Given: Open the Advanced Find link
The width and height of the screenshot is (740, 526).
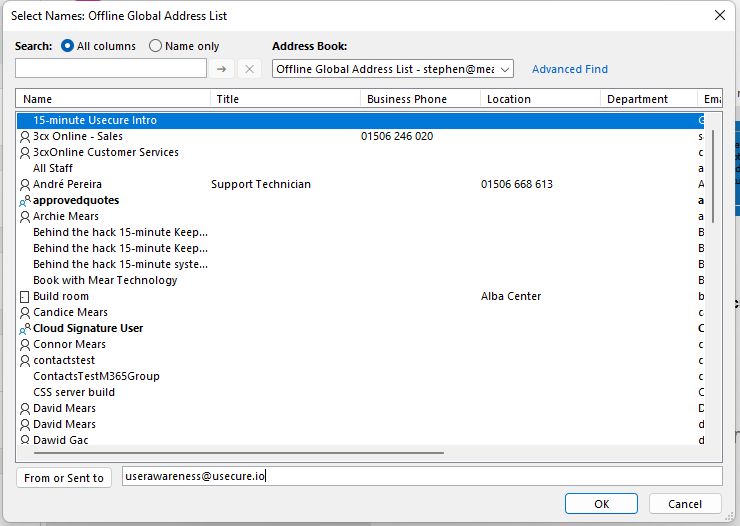Looking at the screenshot, I should tap(569, 69).
